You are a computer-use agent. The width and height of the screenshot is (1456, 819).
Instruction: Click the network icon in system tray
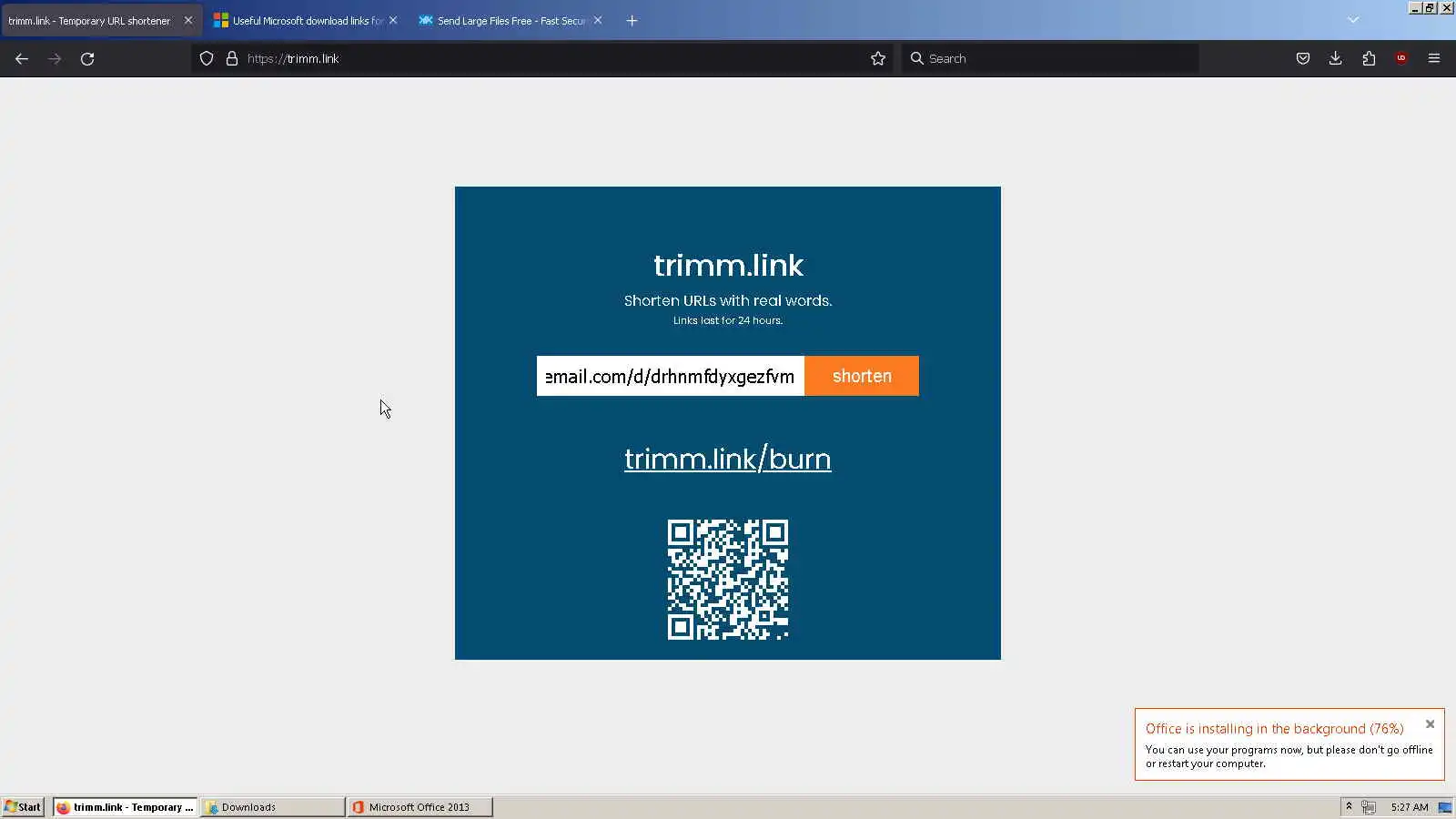pos(1368,807)
